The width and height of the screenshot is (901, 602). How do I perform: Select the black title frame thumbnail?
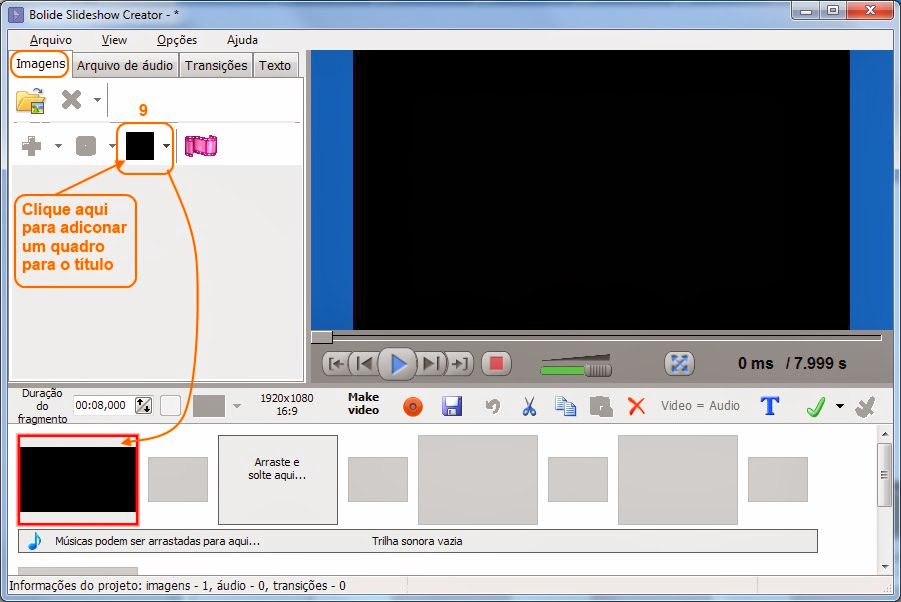click(x=78, y=480)
